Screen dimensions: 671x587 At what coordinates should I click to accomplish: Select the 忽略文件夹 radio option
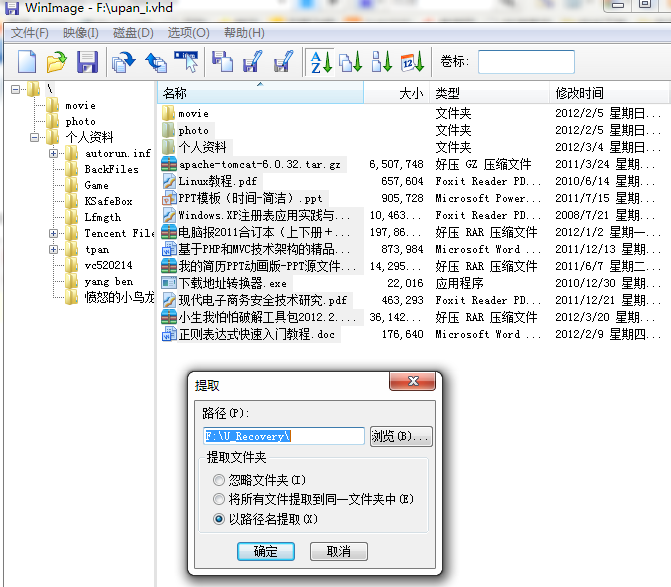(219, 480)
